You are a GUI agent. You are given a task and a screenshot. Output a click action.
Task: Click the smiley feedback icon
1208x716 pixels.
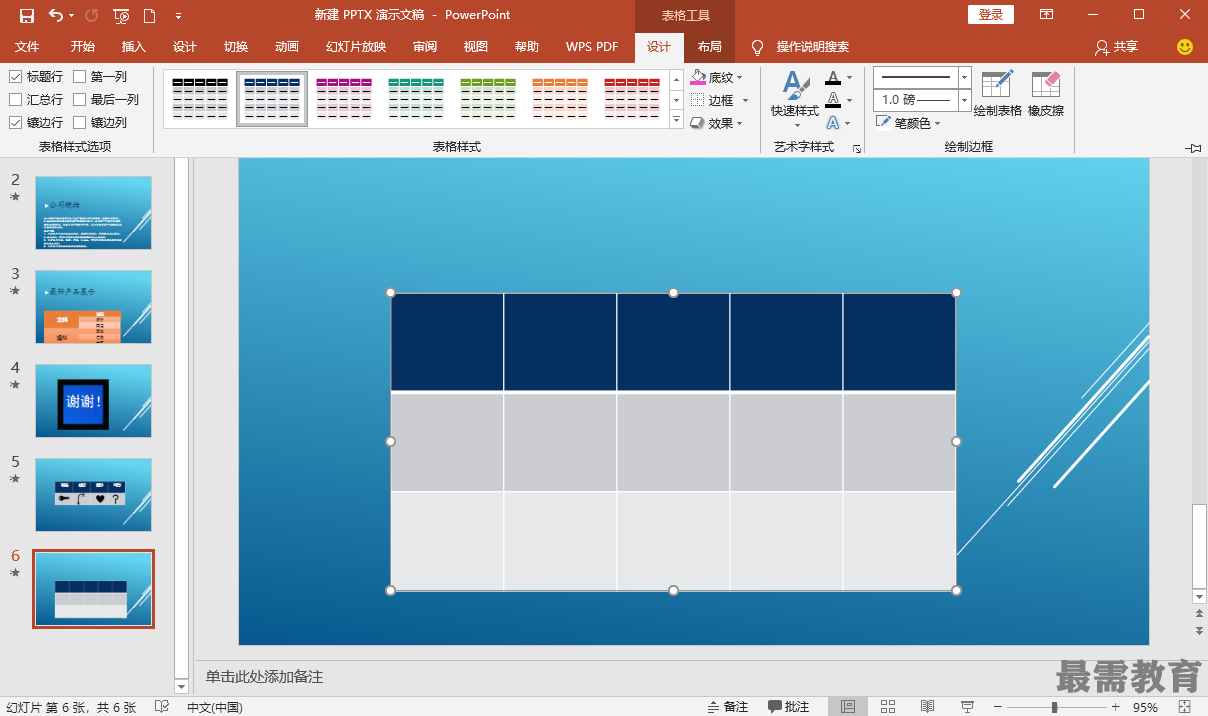[x=1185, y=47]
